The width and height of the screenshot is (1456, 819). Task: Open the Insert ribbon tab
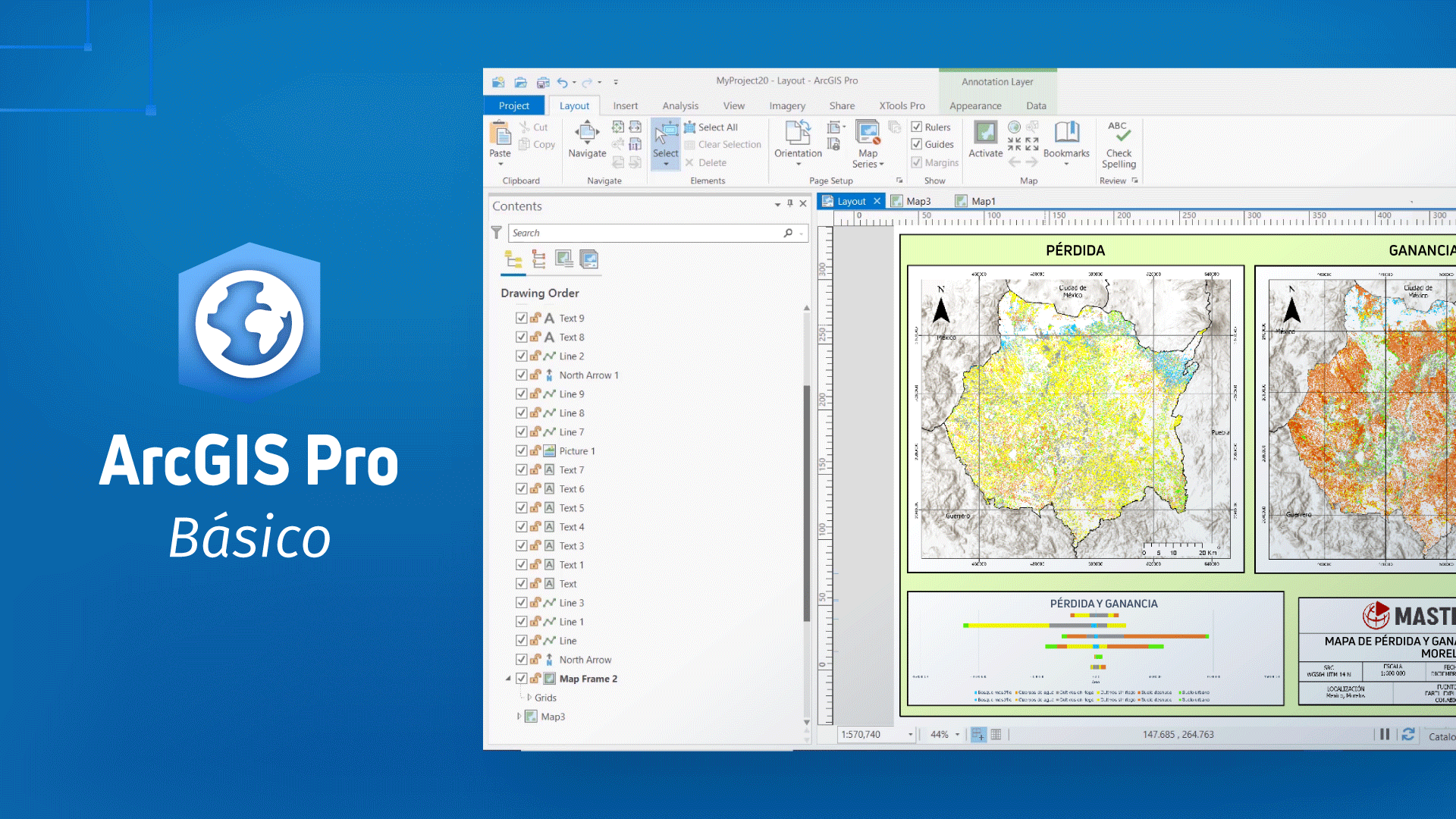pos(625,106)
